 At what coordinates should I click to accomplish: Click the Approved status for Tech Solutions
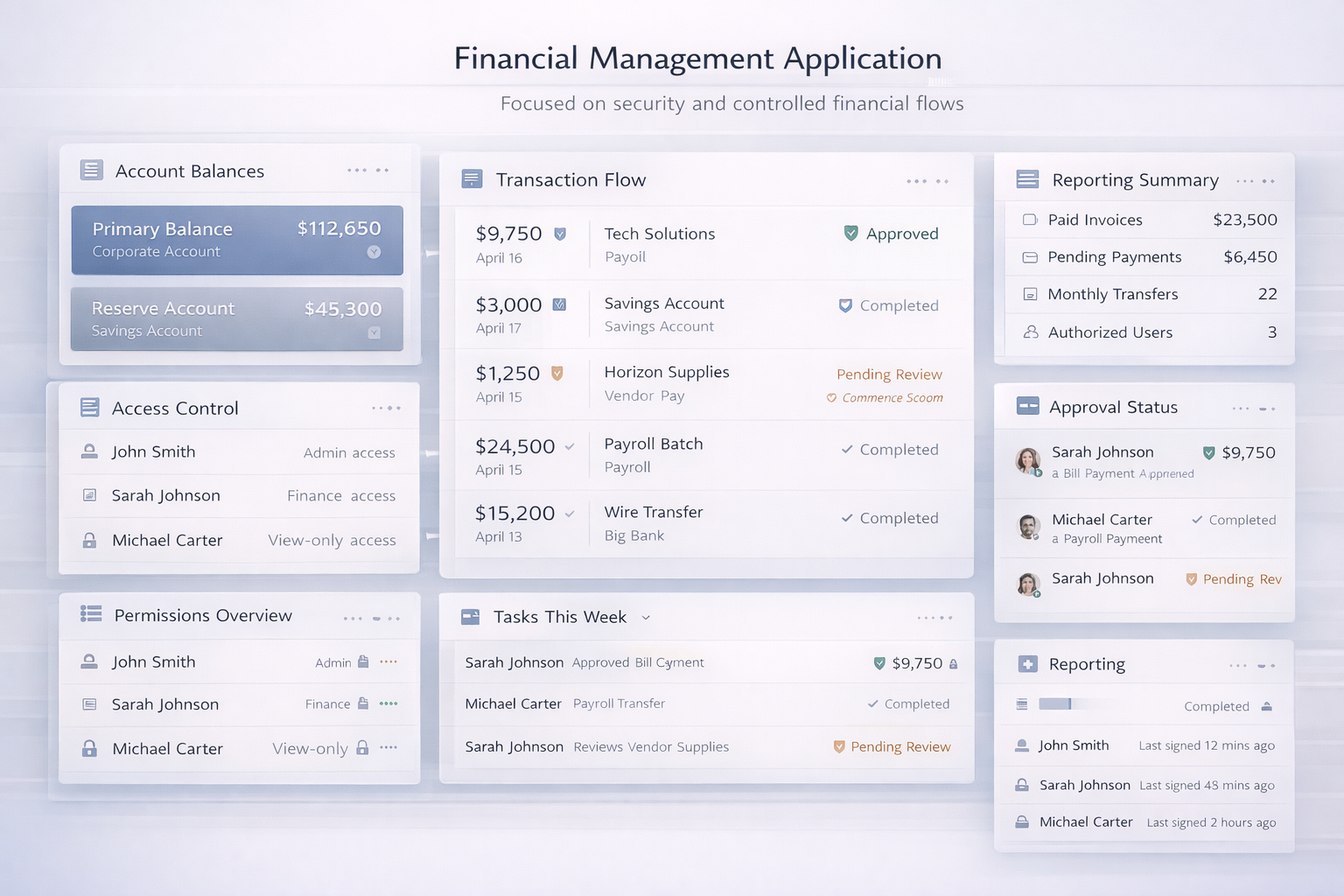[x=901, y=234]
